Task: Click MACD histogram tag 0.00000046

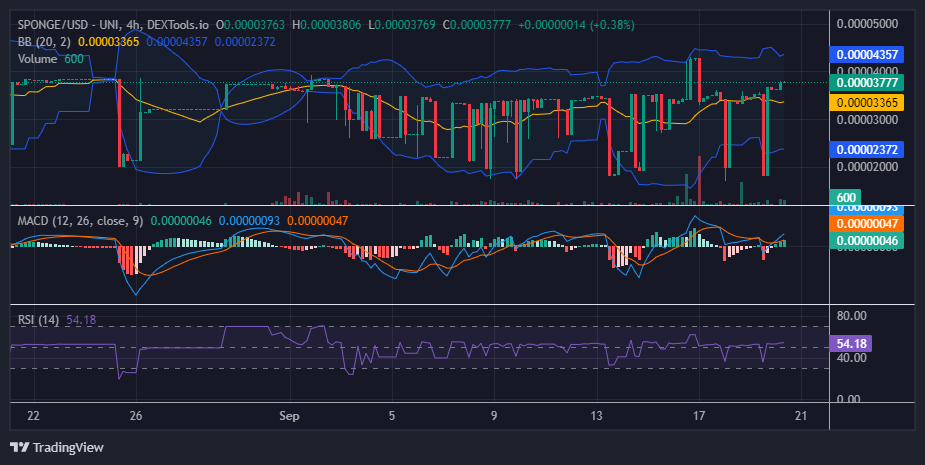Action: pyautogui.click(x=867, y=240)
